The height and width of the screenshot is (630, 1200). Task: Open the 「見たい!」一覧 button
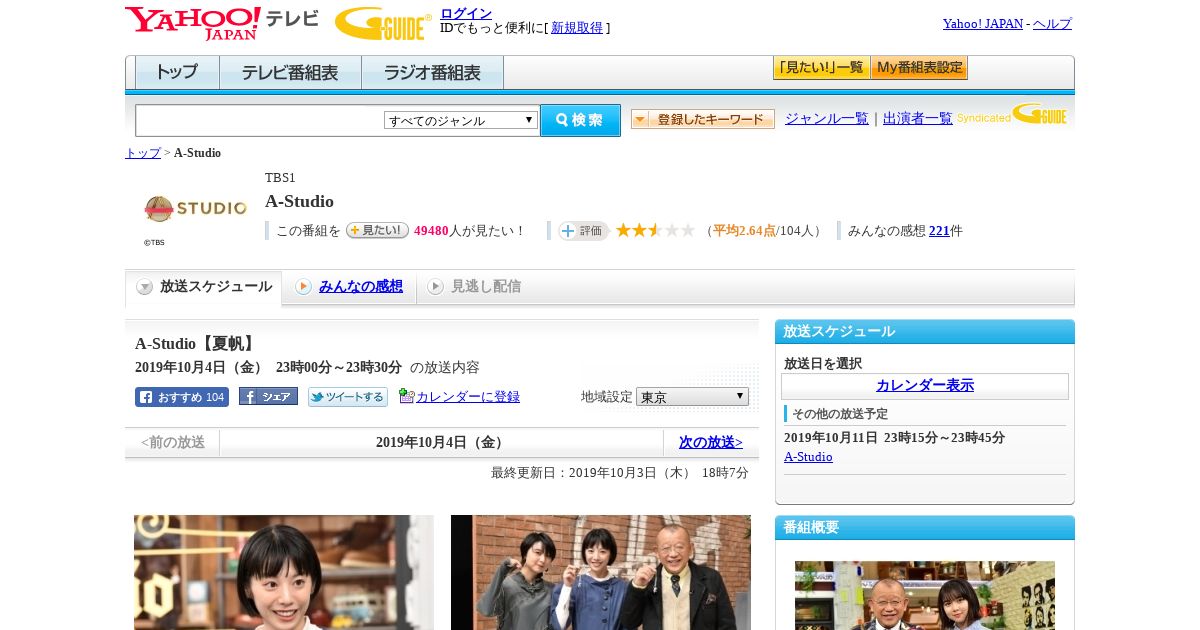(822, 68)
